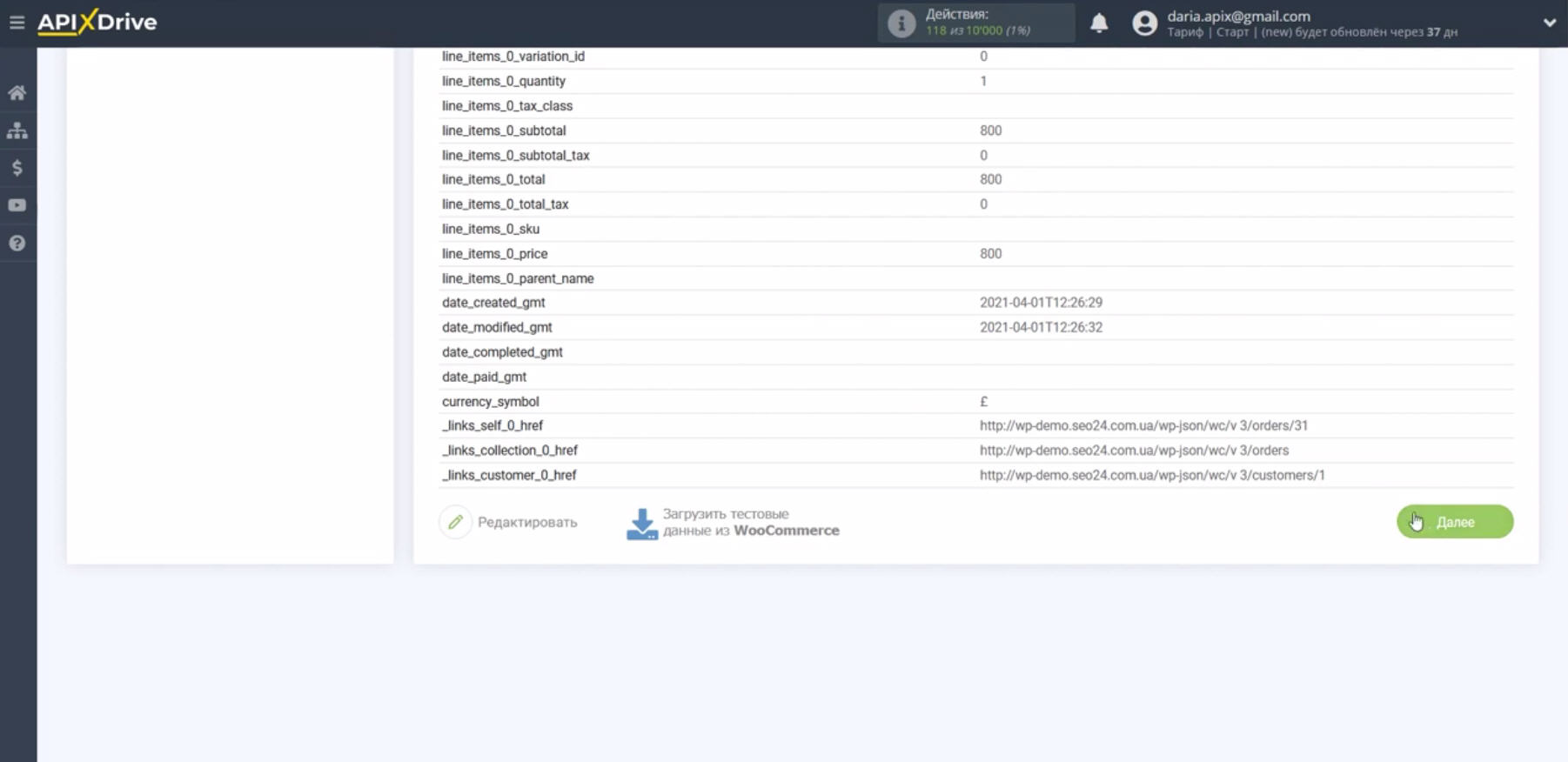Screen dimensions: 1568x762
Task: Click the Действия counter panel
Action: (976, 23)
